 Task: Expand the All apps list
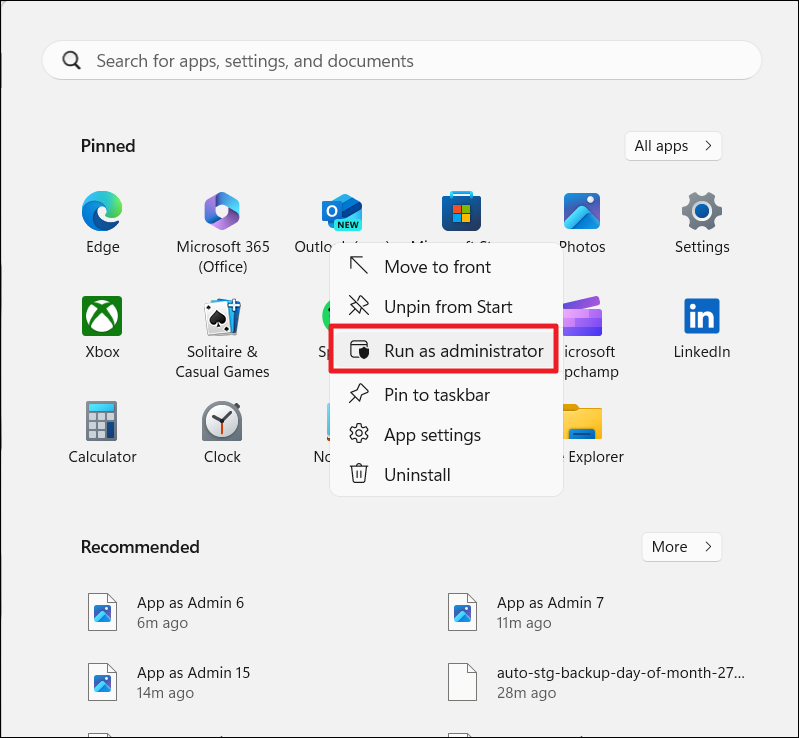[x=673, y=146]
